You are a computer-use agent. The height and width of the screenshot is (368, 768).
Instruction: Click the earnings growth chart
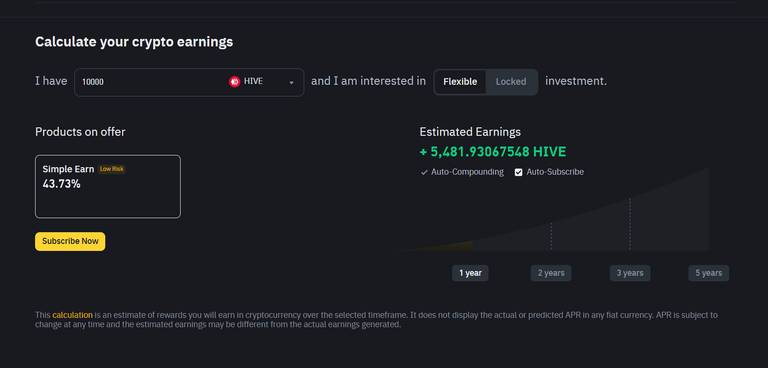552,209
